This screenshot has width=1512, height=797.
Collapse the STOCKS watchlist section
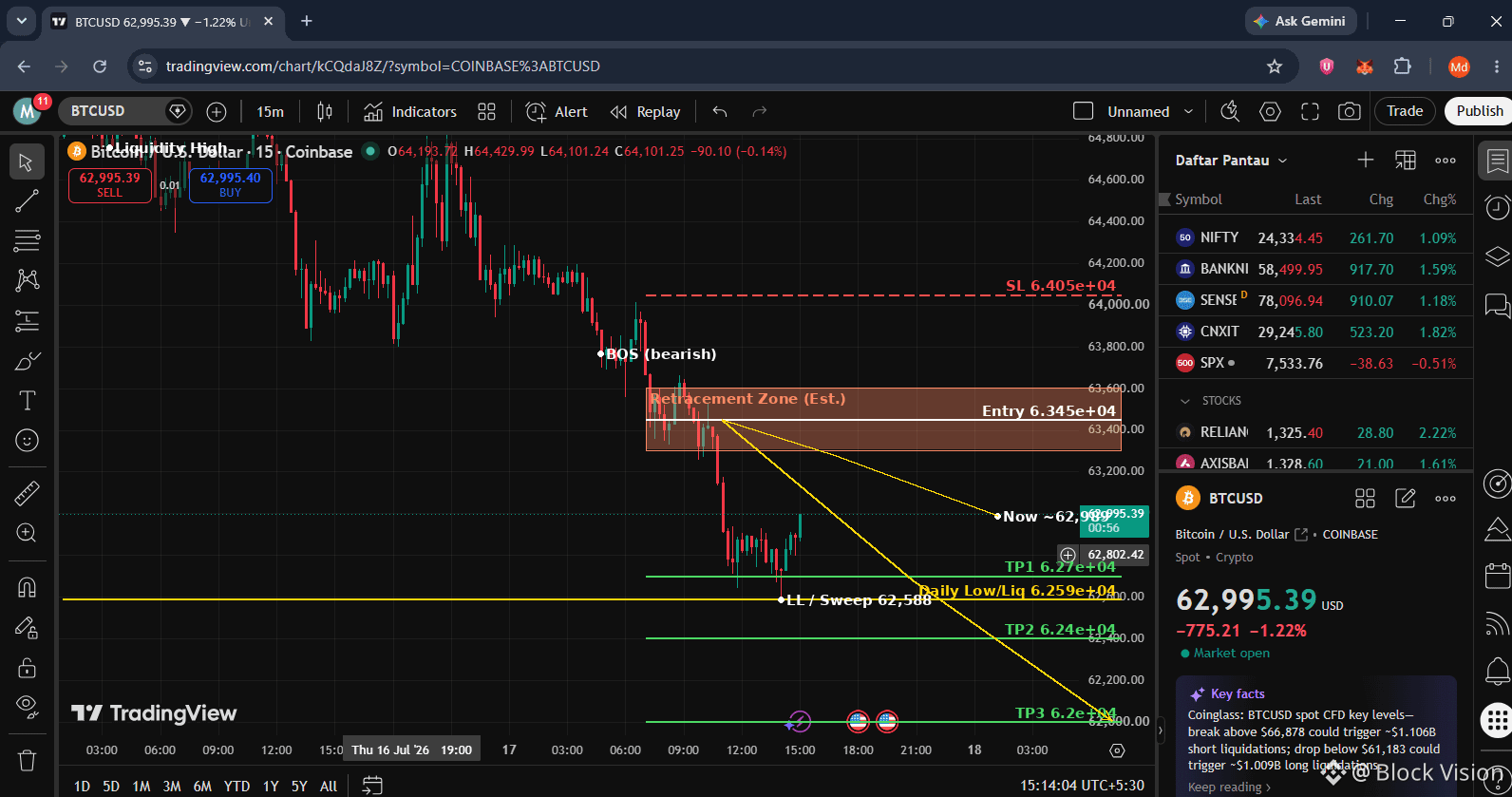pos(1184,401)
